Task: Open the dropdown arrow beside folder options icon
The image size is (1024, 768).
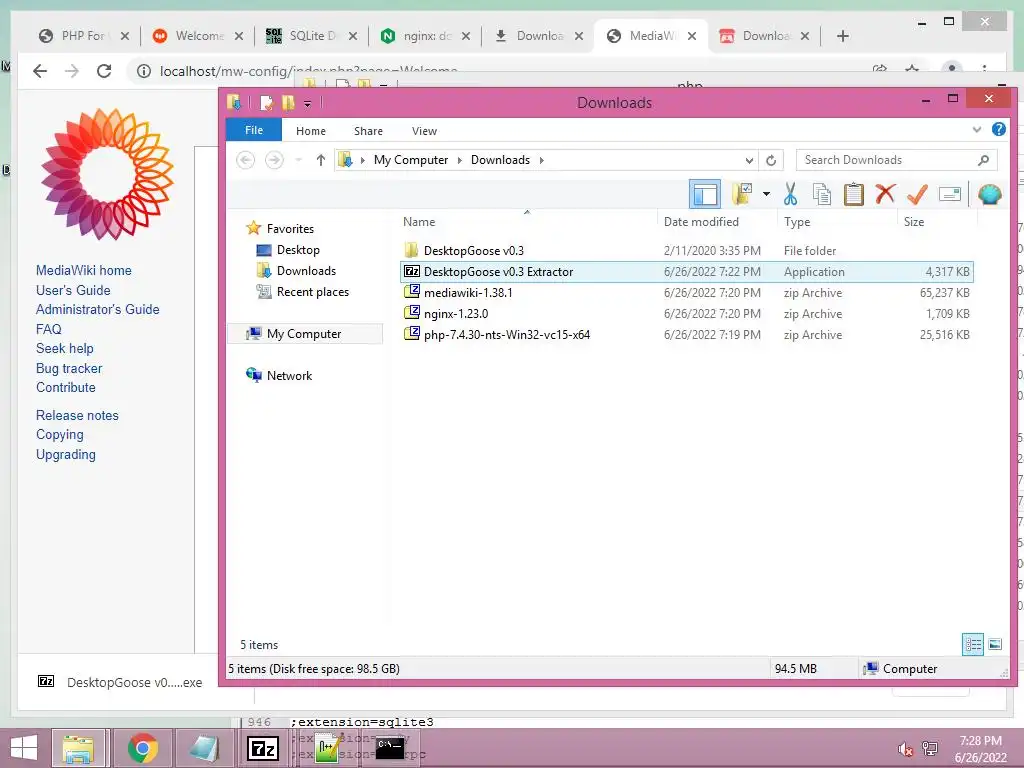Action: (766, 194)
